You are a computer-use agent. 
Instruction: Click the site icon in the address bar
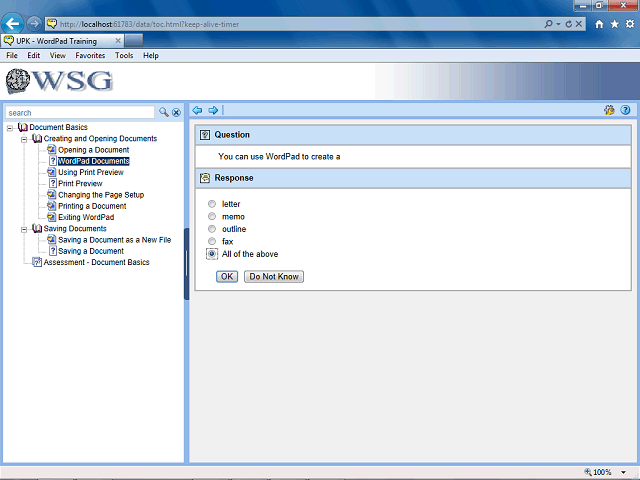click(x=52, y=24)
